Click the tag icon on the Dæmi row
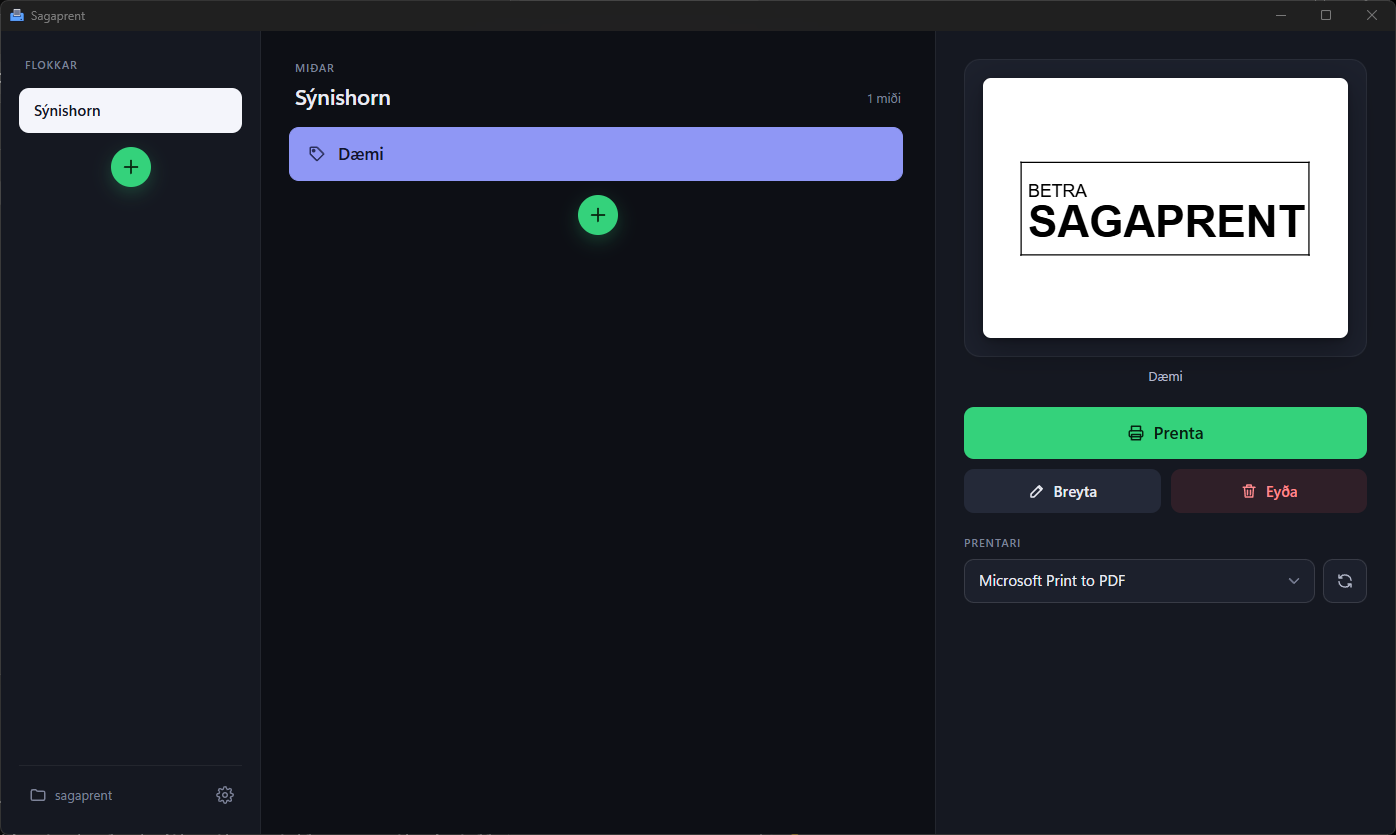The image size is (1396, 835). tap(317, 154)
